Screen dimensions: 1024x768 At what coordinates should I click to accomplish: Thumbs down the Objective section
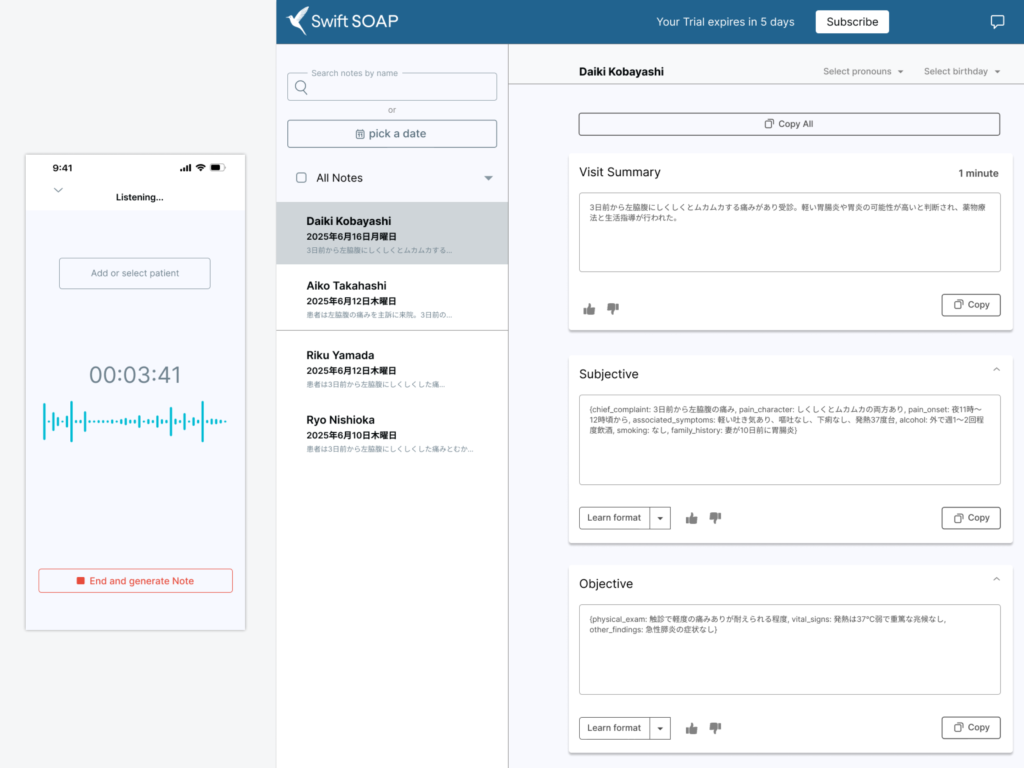click(x=715, y=728)
